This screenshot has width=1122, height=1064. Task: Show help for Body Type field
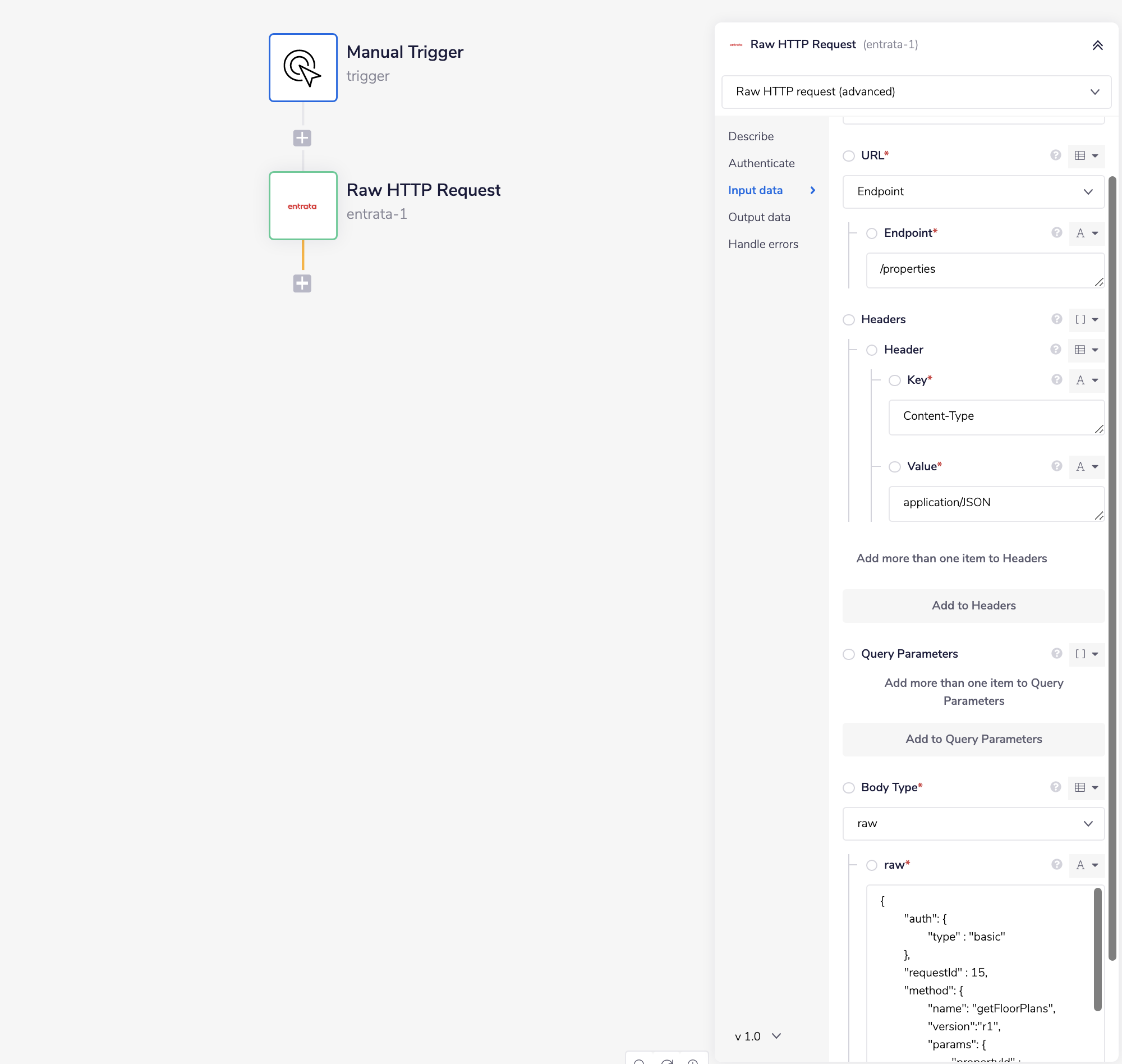pos(1055,787)
